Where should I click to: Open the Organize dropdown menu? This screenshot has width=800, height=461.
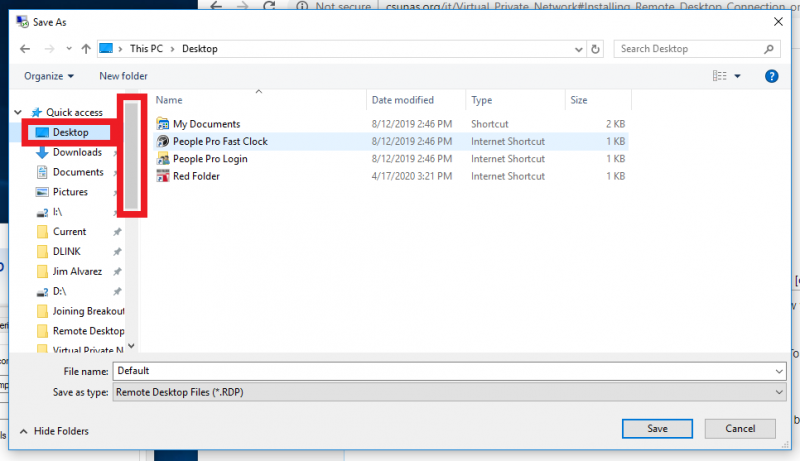(x=49, y=76)
